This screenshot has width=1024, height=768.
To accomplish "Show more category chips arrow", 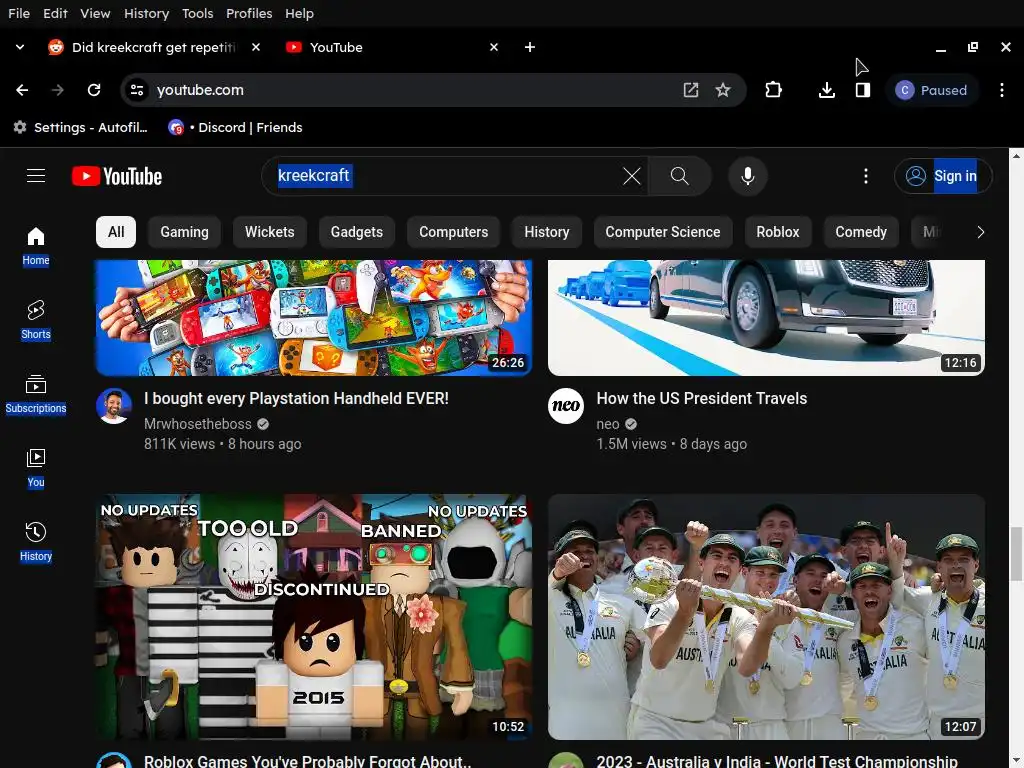I will pyautogui.click(x=980, y=232).
